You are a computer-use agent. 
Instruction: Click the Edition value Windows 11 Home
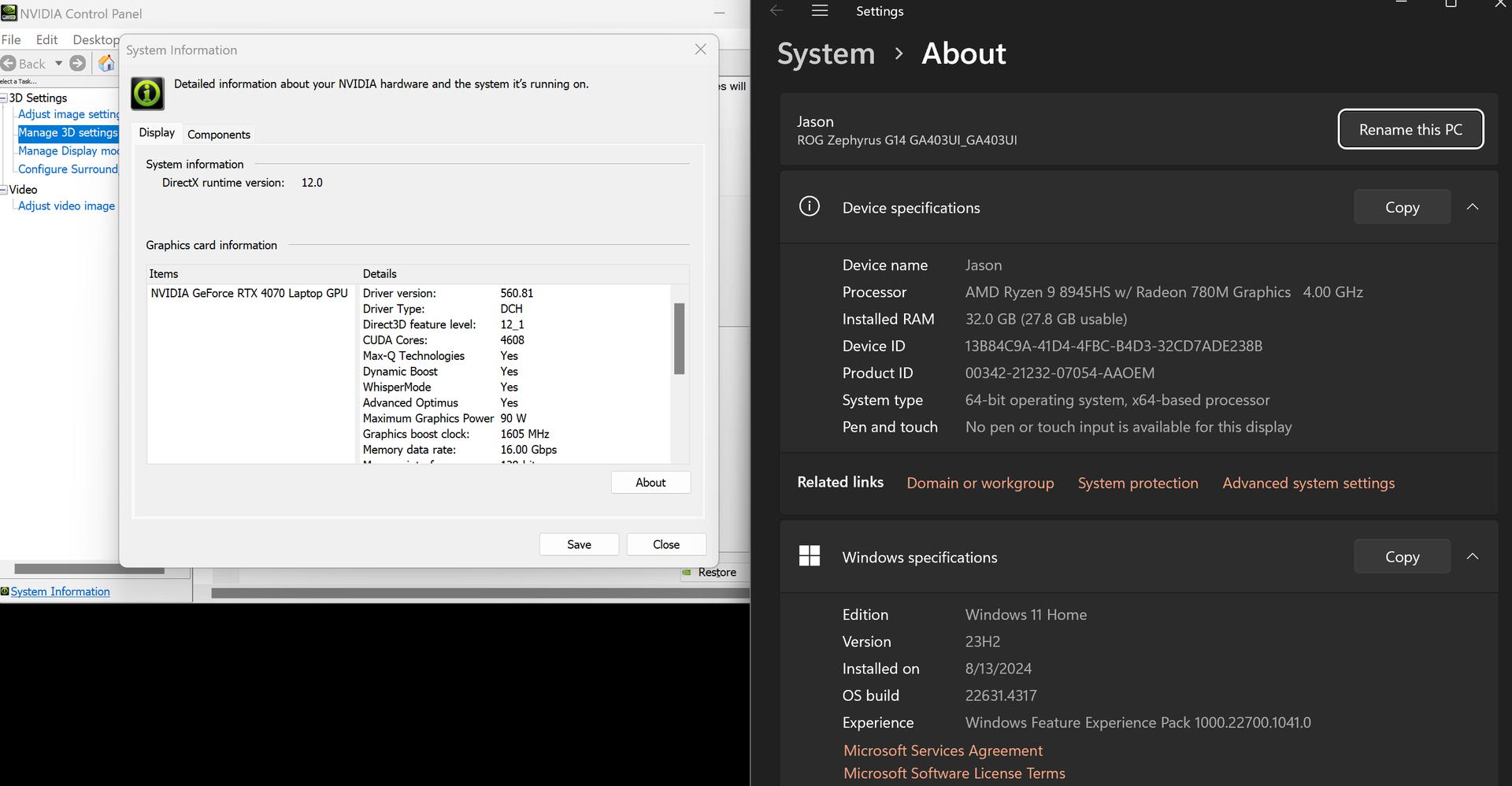click(1026, 614)
